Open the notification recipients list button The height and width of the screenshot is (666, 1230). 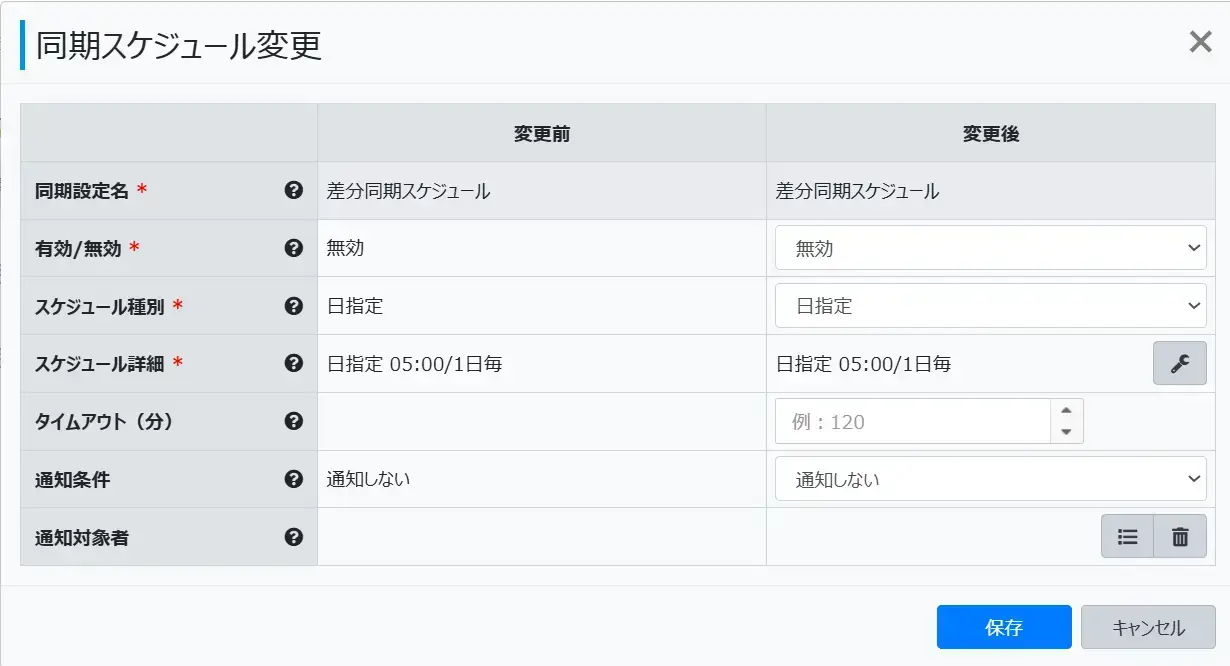[x=1127, y=537]
